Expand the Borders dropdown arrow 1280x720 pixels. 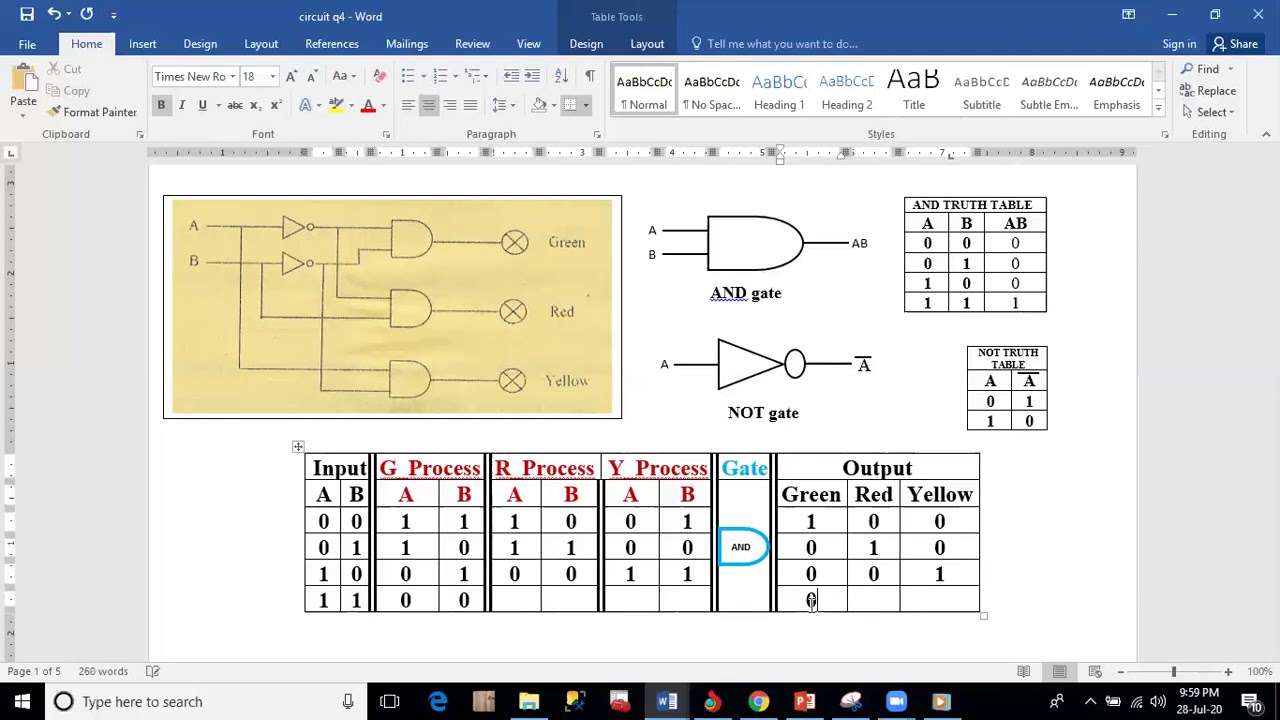click(586, 105)
